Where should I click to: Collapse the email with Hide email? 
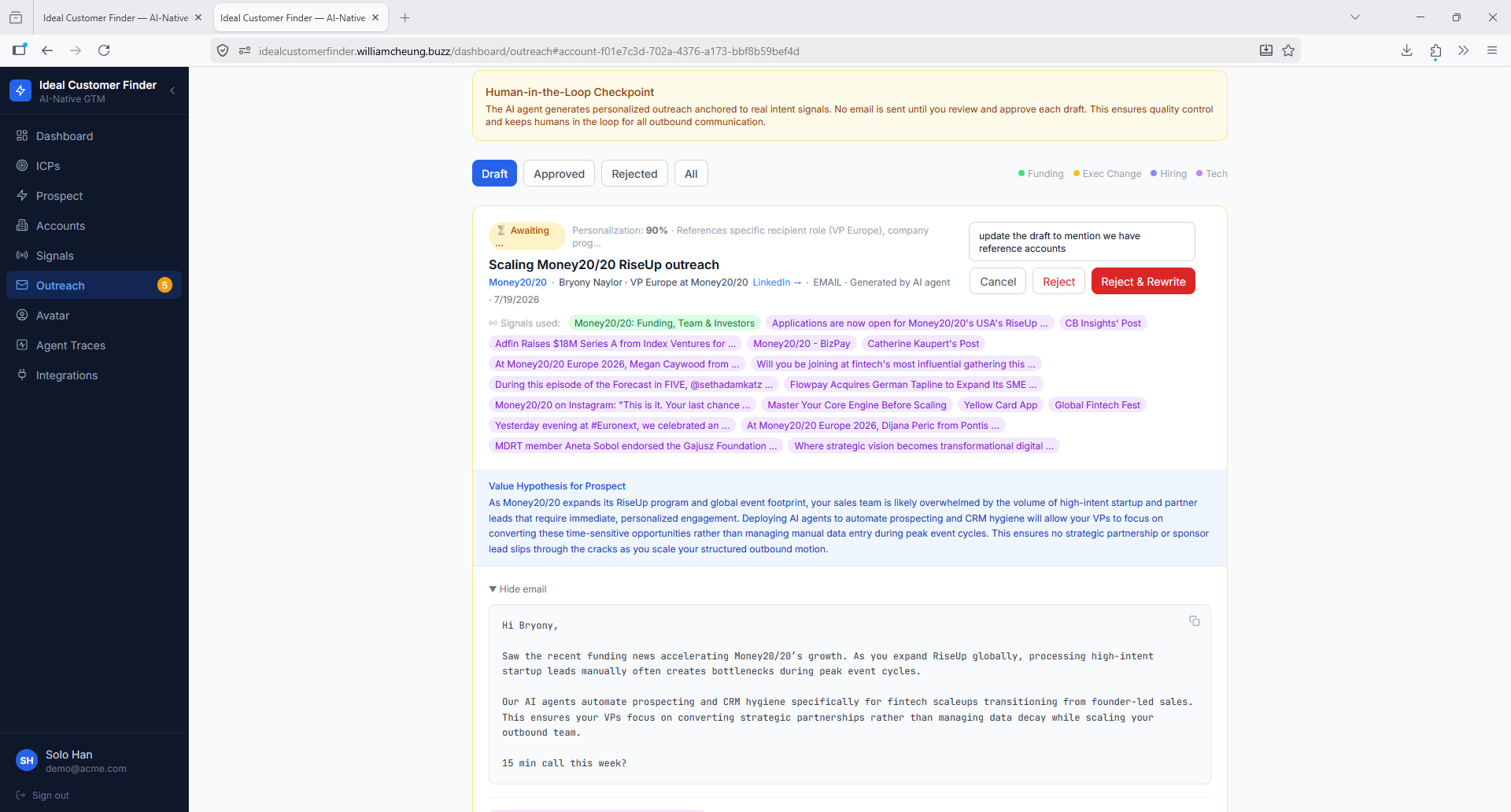point(518,589)
